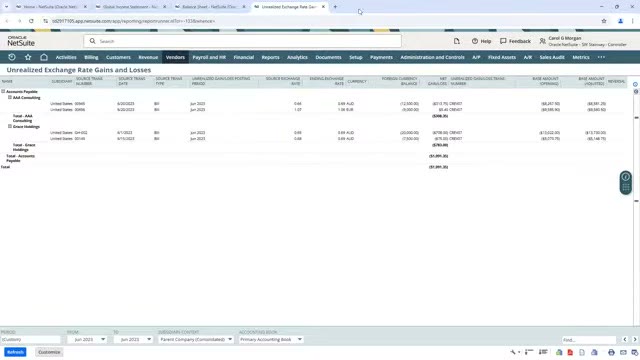Open the Feedback link
Image resolution: width=640 pixels, height=360 pixels.
515,41
